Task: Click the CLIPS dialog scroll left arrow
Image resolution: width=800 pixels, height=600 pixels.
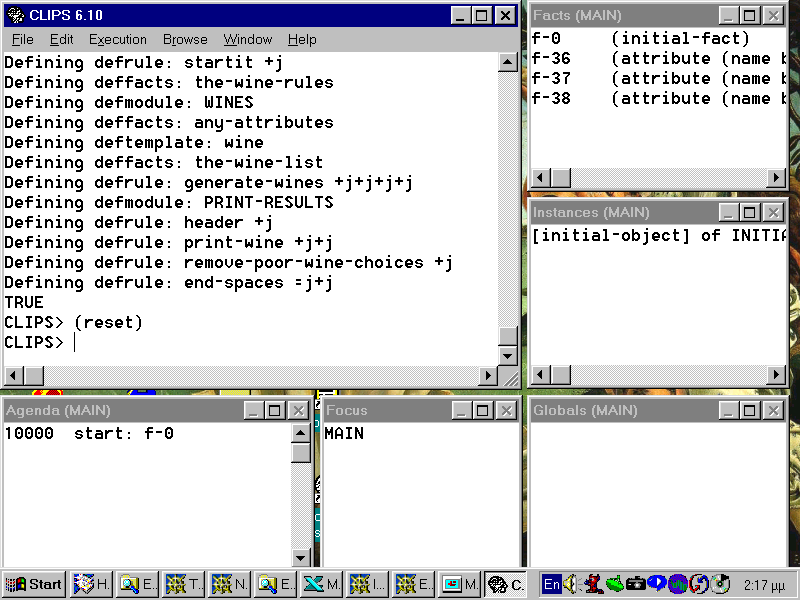Action: click(13, 376)
